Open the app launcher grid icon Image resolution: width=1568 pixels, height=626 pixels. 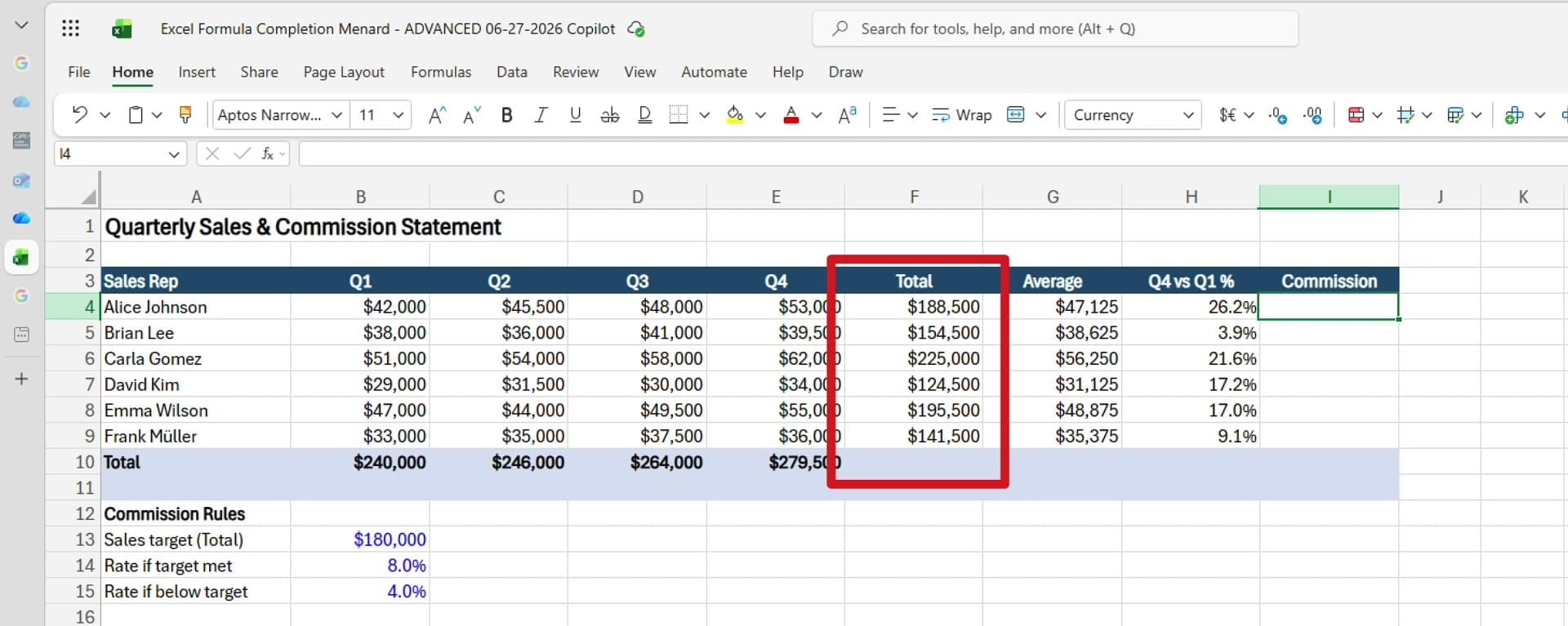click(71, 29)
